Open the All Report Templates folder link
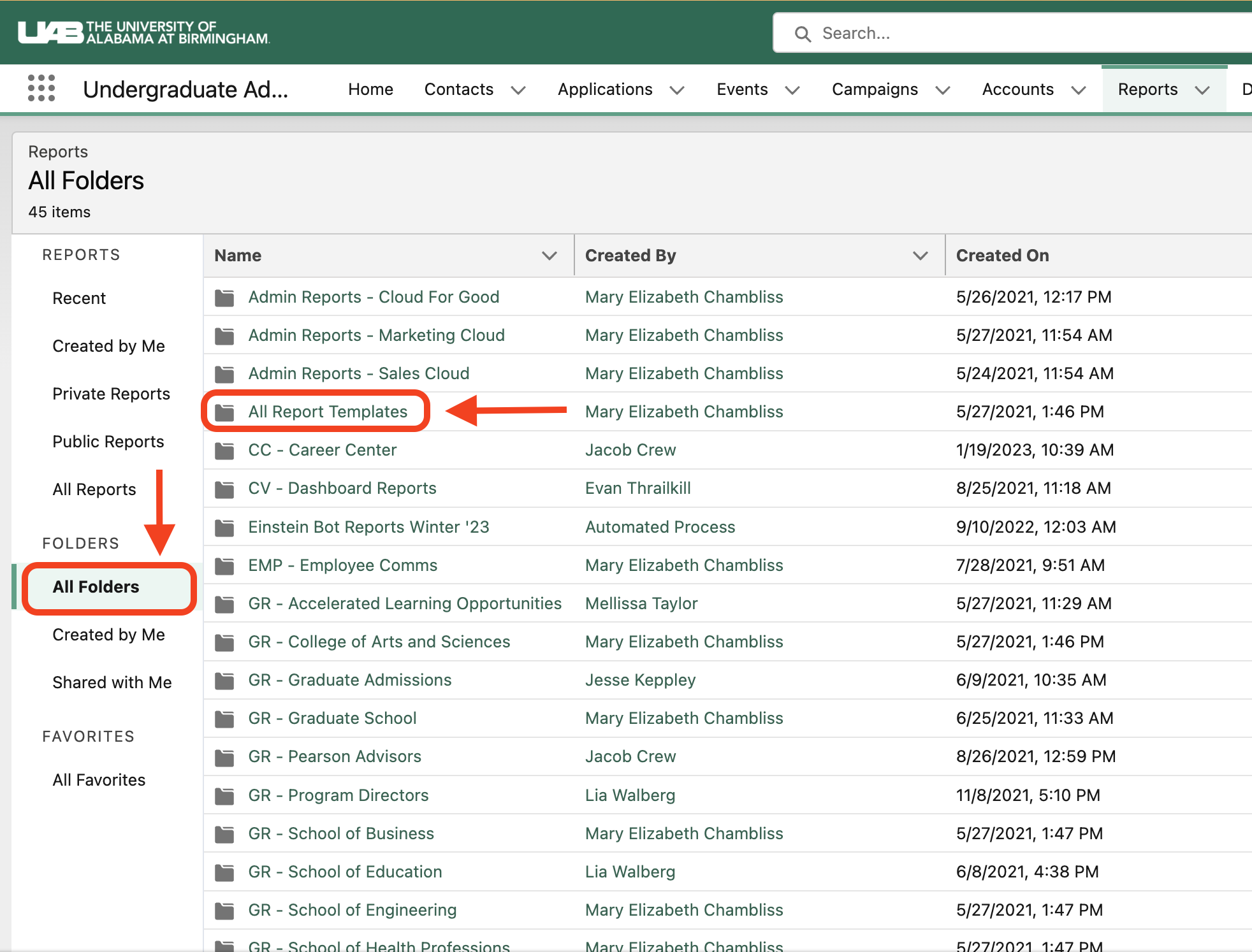This screenshot has height=952, width=1252. [328, 412]
